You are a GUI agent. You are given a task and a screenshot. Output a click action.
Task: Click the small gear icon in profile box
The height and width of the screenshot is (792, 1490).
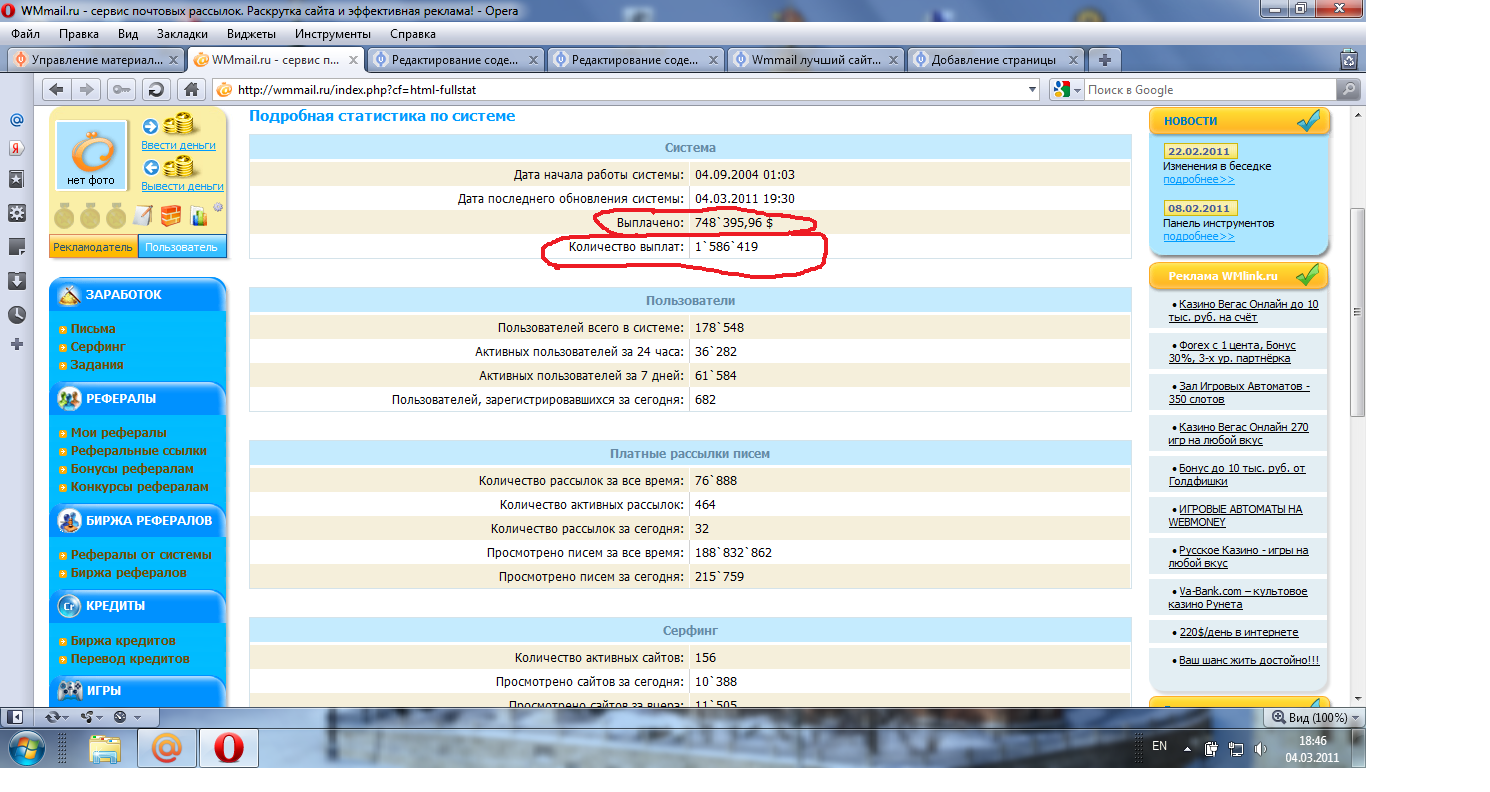pos(217,208)
